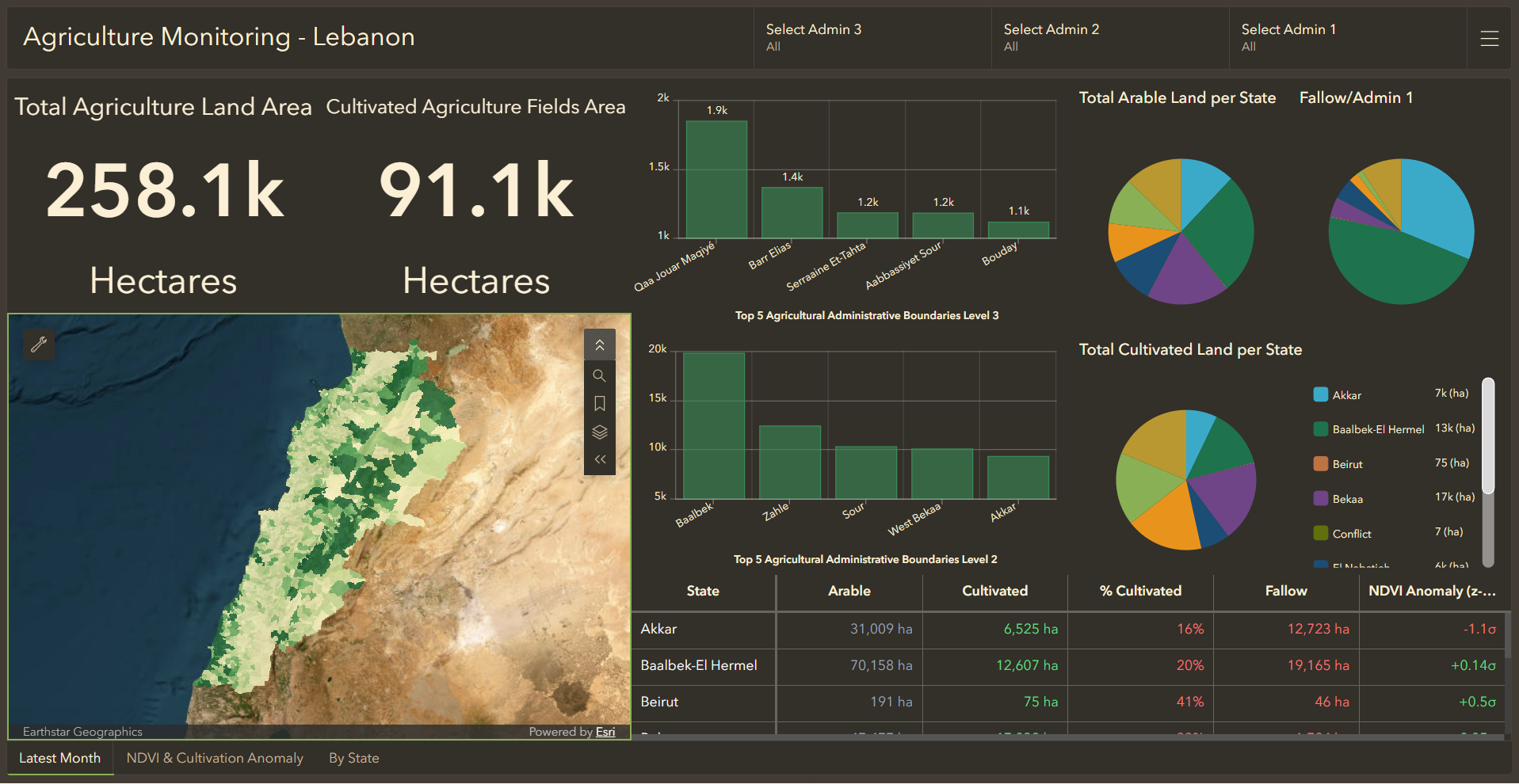Click the Zahle bar in Level 2 chart
Image resolution: width=1519 pixels, height=784 pixels.
pyautogui.click(x=790, y=462)
